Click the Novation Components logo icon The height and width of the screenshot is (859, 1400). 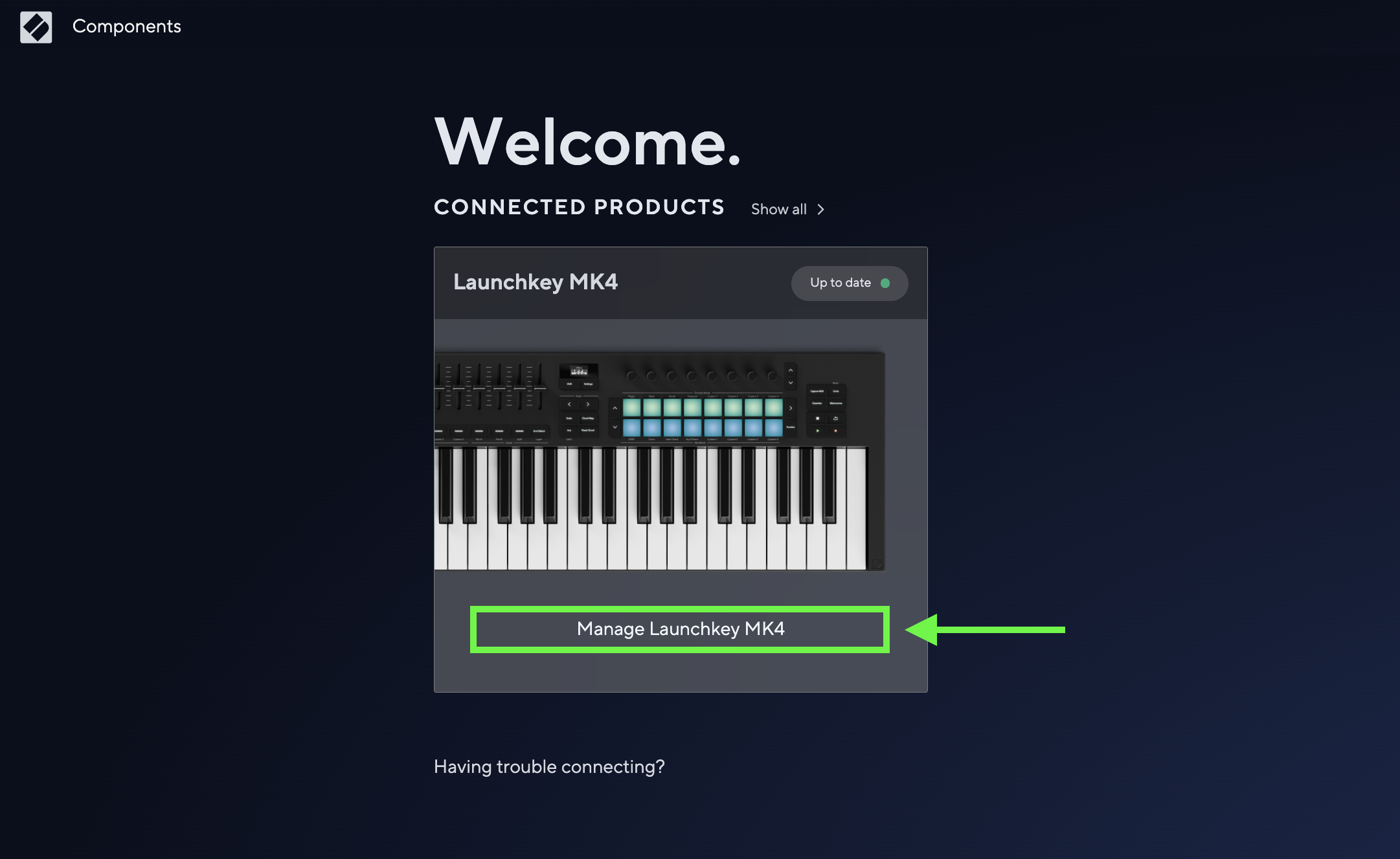click(36, 27)
